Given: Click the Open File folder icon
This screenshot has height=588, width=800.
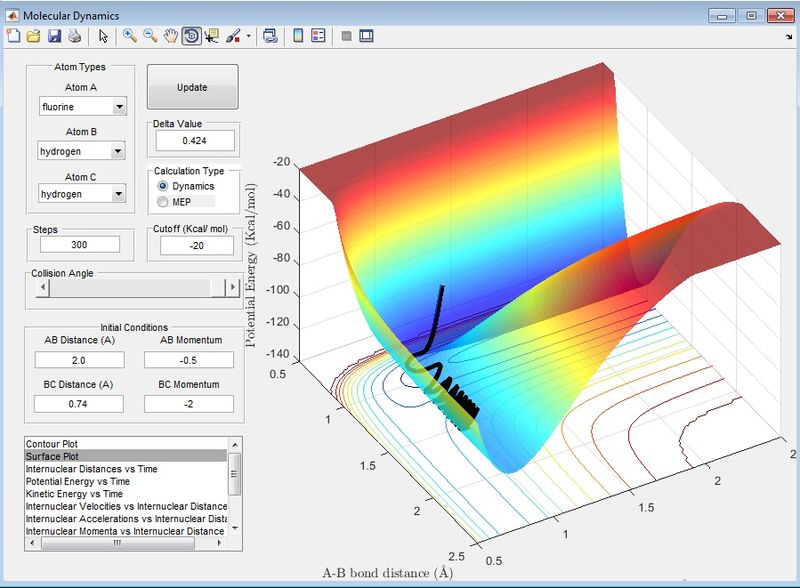Looking at the screenshot, I should tap(33, 36).
